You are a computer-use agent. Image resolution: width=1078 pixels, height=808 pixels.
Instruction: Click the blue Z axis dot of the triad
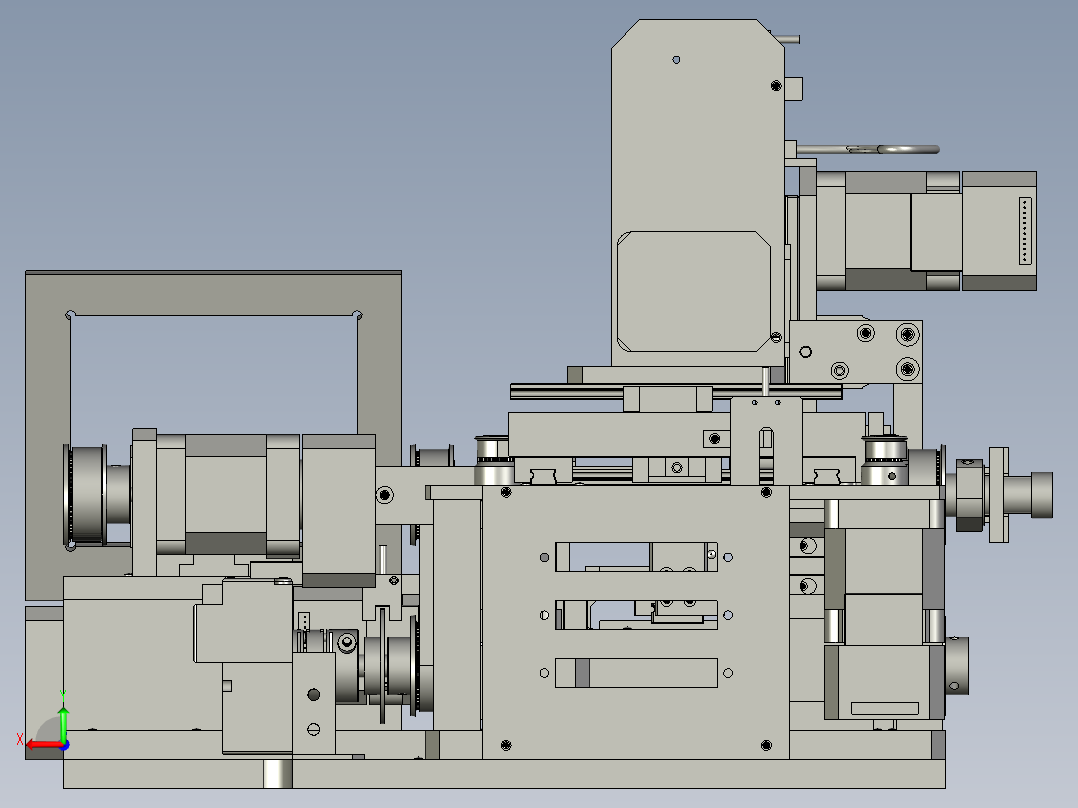point(65,745)
